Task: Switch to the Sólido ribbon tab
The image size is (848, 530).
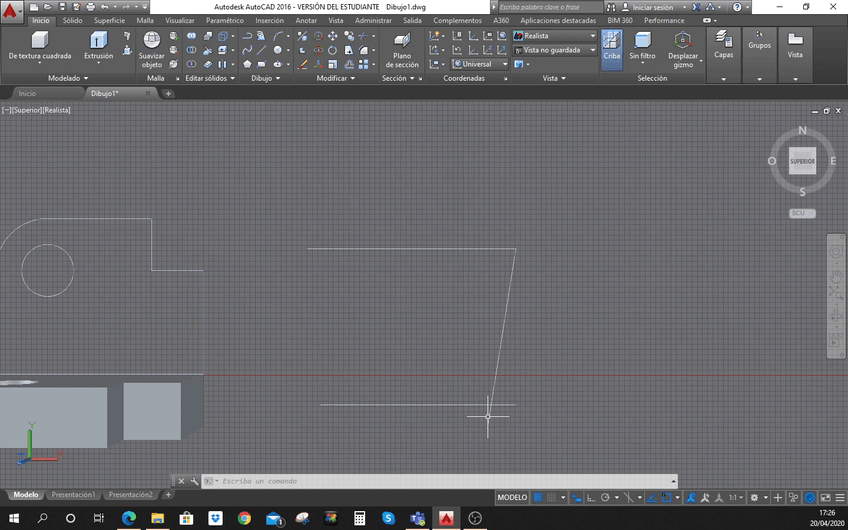Action: (72, 20)
